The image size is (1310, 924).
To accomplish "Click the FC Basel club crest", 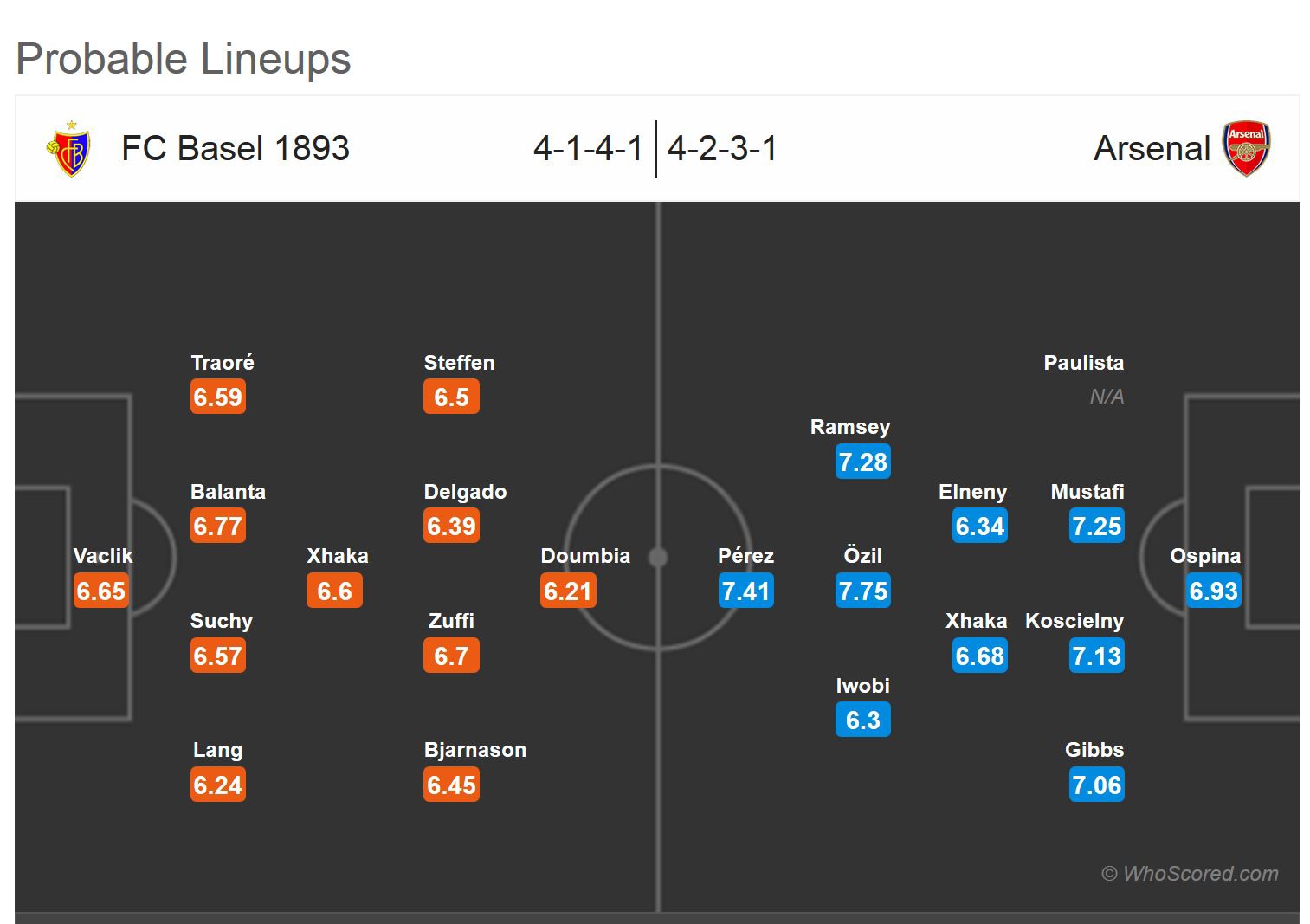I will click(68, 149).
